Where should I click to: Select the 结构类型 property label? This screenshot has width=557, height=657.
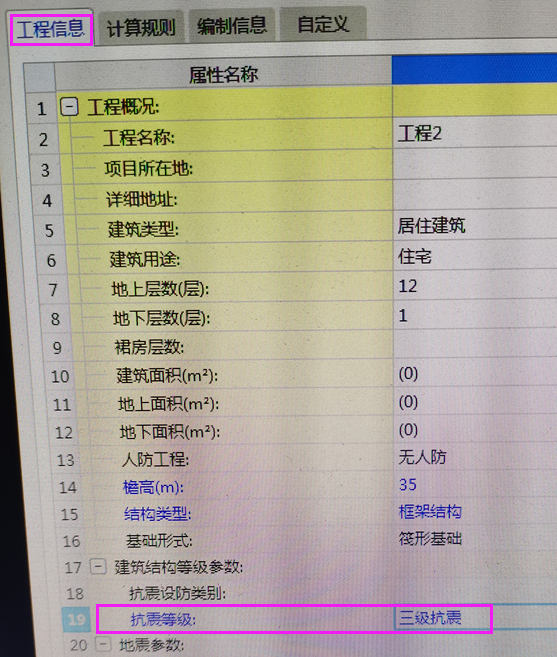pos(158,514)
